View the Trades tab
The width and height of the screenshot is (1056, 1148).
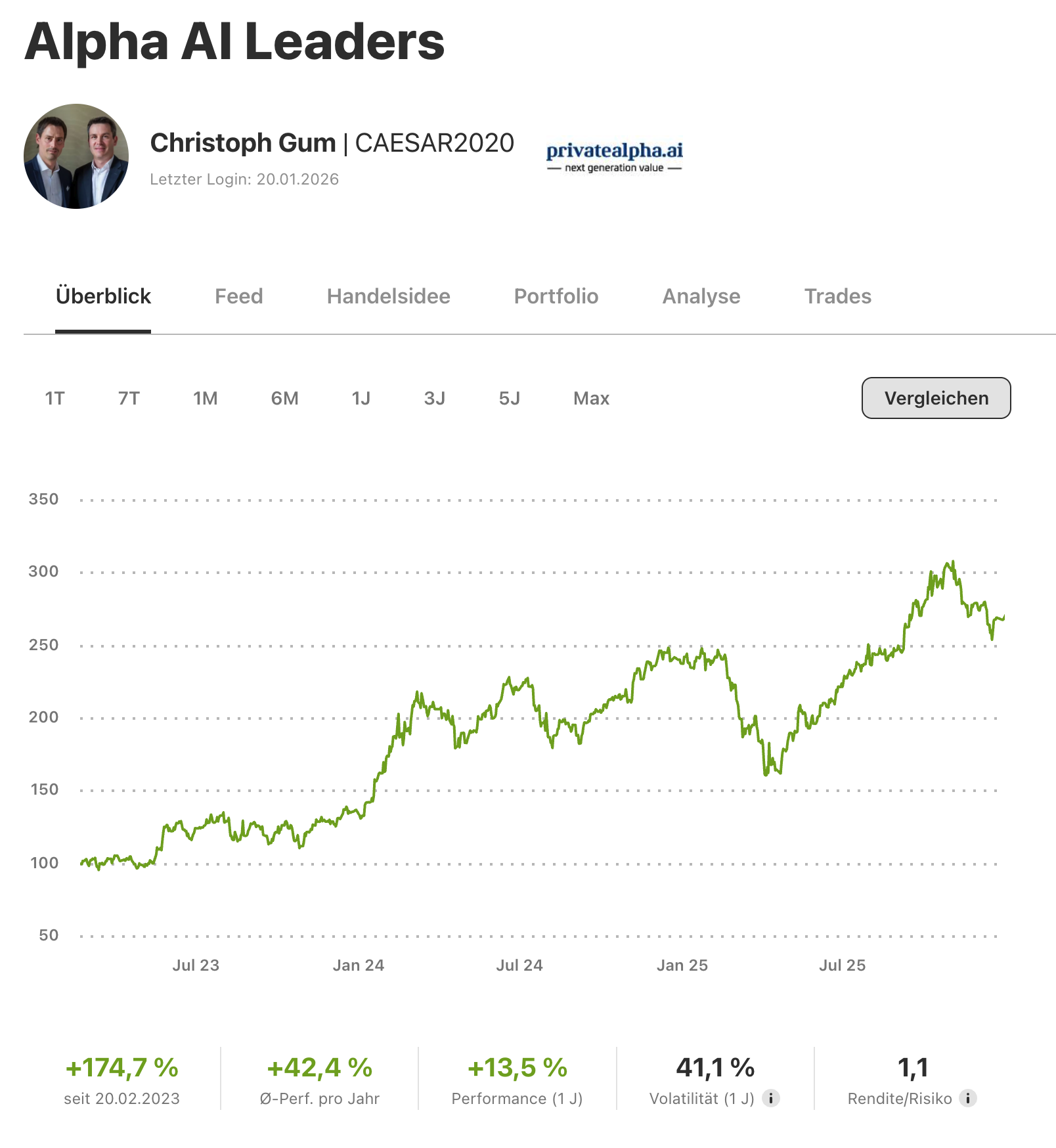pos(837,296)
